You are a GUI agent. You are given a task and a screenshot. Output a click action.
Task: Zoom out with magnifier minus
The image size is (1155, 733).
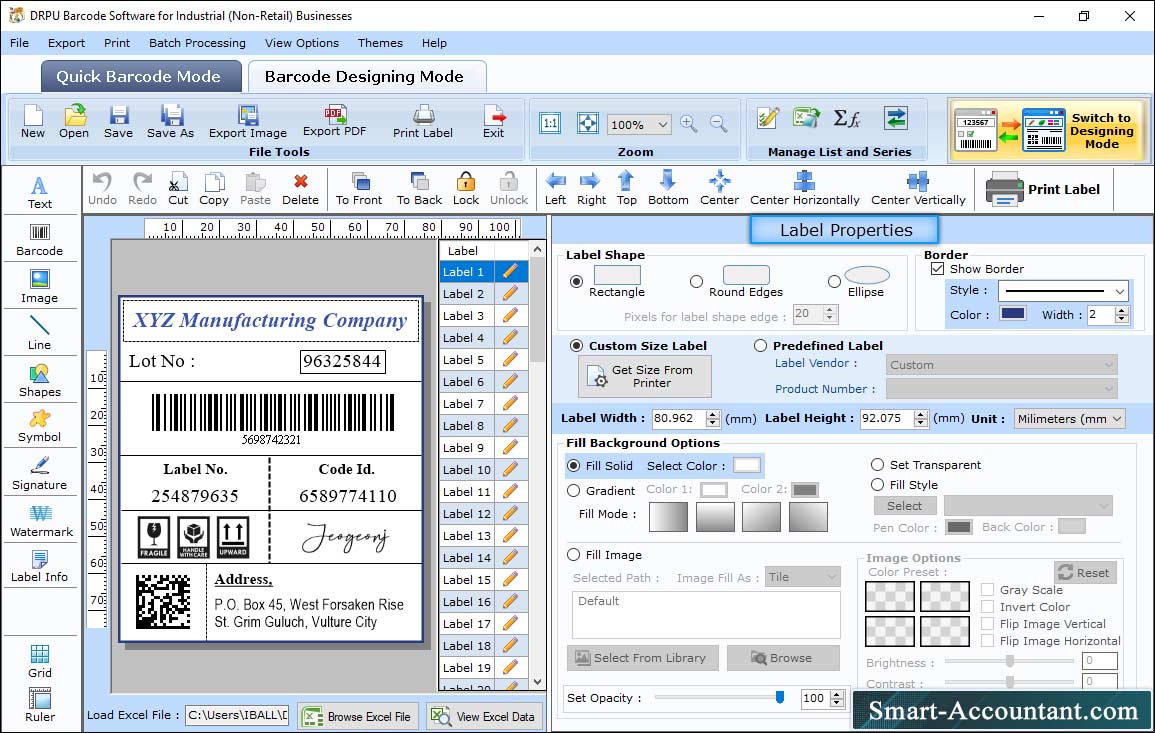(718, 123)
